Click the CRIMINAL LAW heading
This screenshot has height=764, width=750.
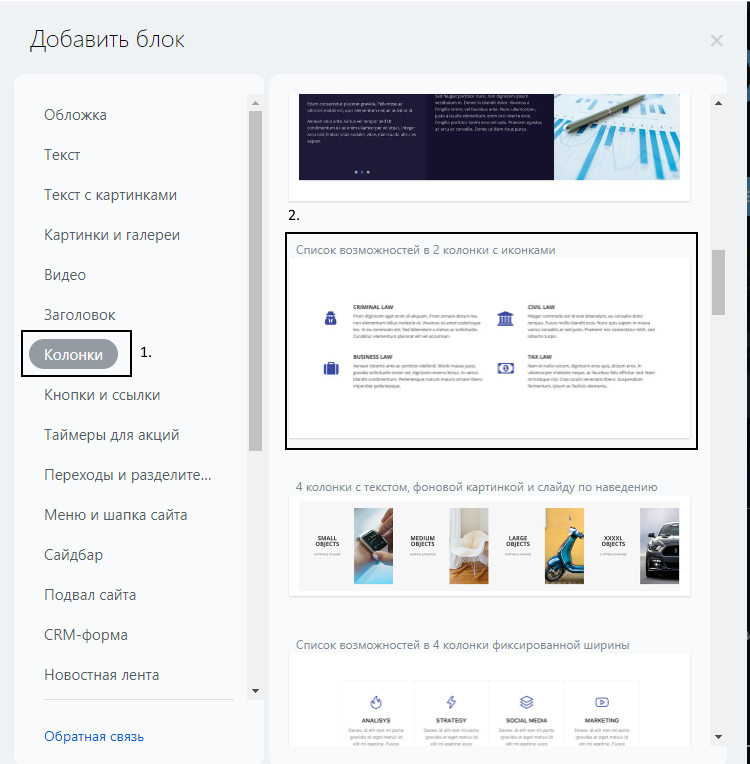point(373,307)
